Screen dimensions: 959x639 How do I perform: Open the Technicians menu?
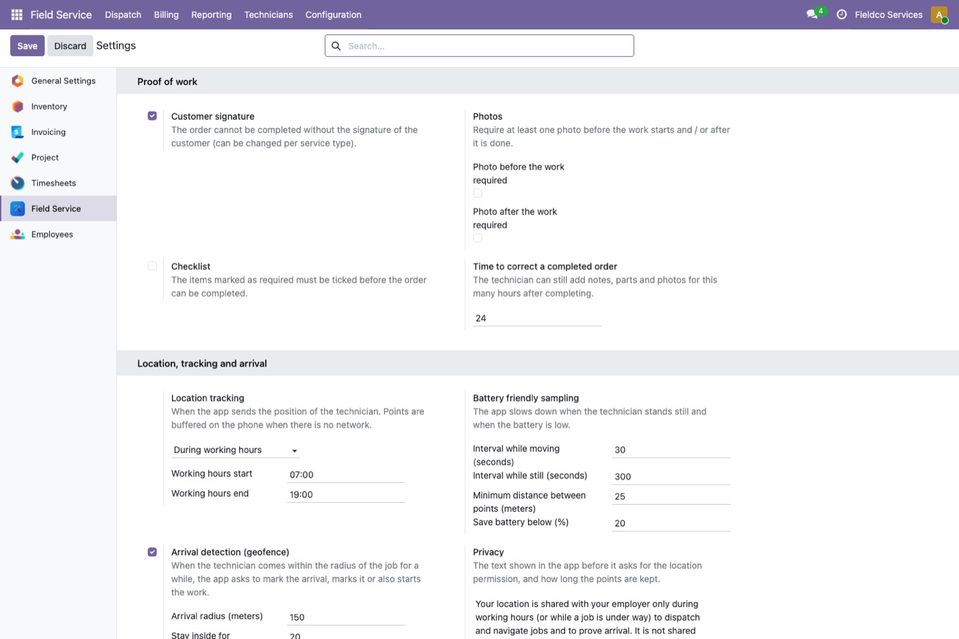[x=268, y=15]
